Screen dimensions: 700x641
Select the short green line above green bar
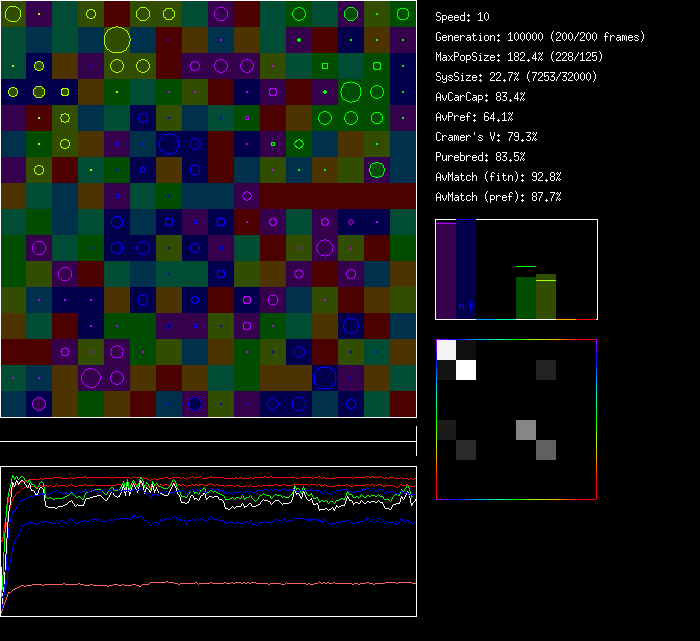pyautogui.click(x=526, y=267)
